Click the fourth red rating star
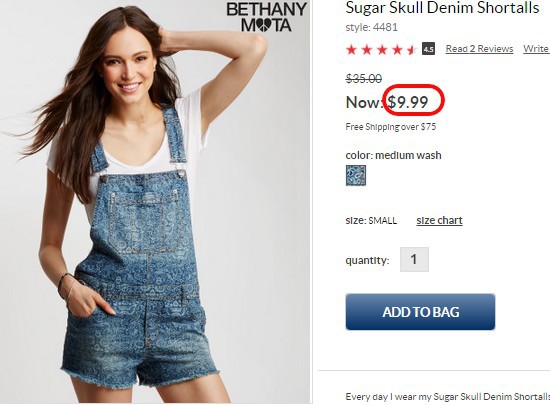 (x=398, y=49)
